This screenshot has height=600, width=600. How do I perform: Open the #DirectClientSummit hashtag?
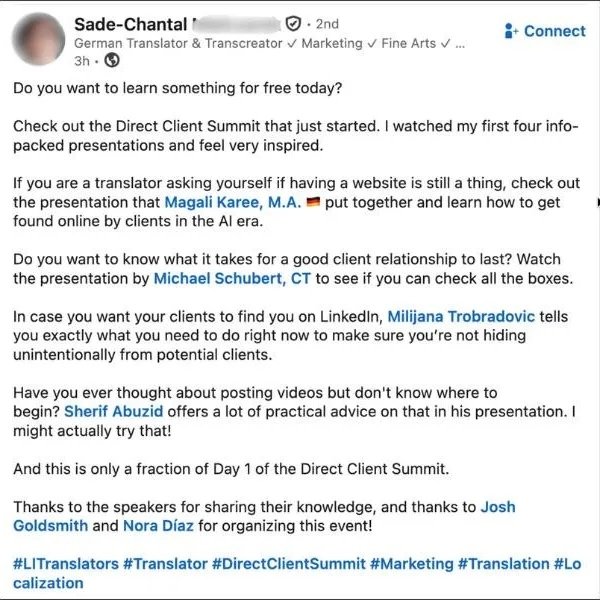289,564
